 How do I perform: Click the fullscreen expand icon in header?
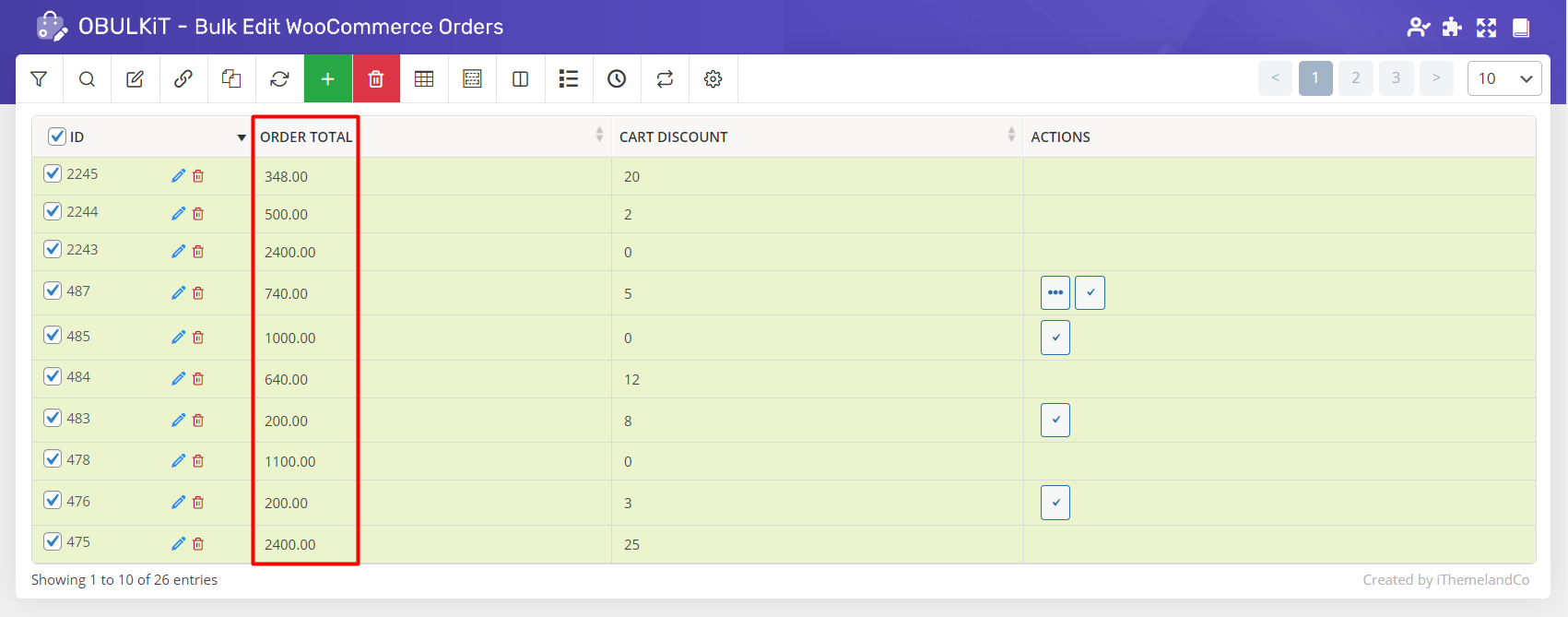(x=1486, y=28)
